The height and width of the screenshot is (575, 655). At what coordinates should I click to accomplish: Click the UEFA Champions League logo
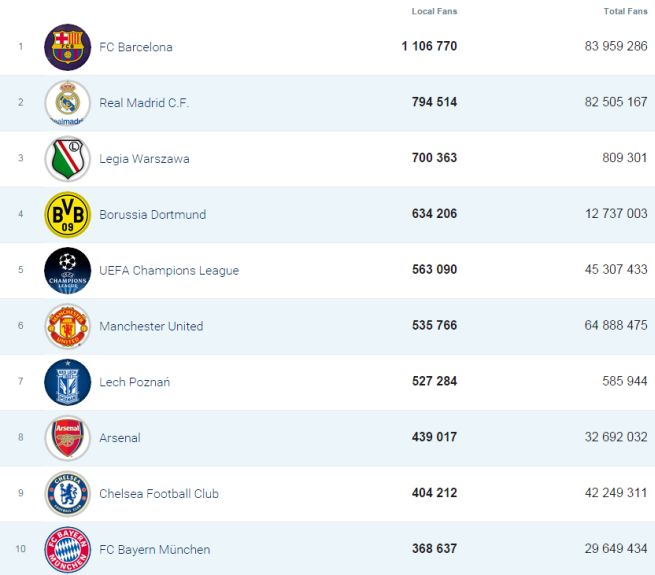(x=68, y=270)
